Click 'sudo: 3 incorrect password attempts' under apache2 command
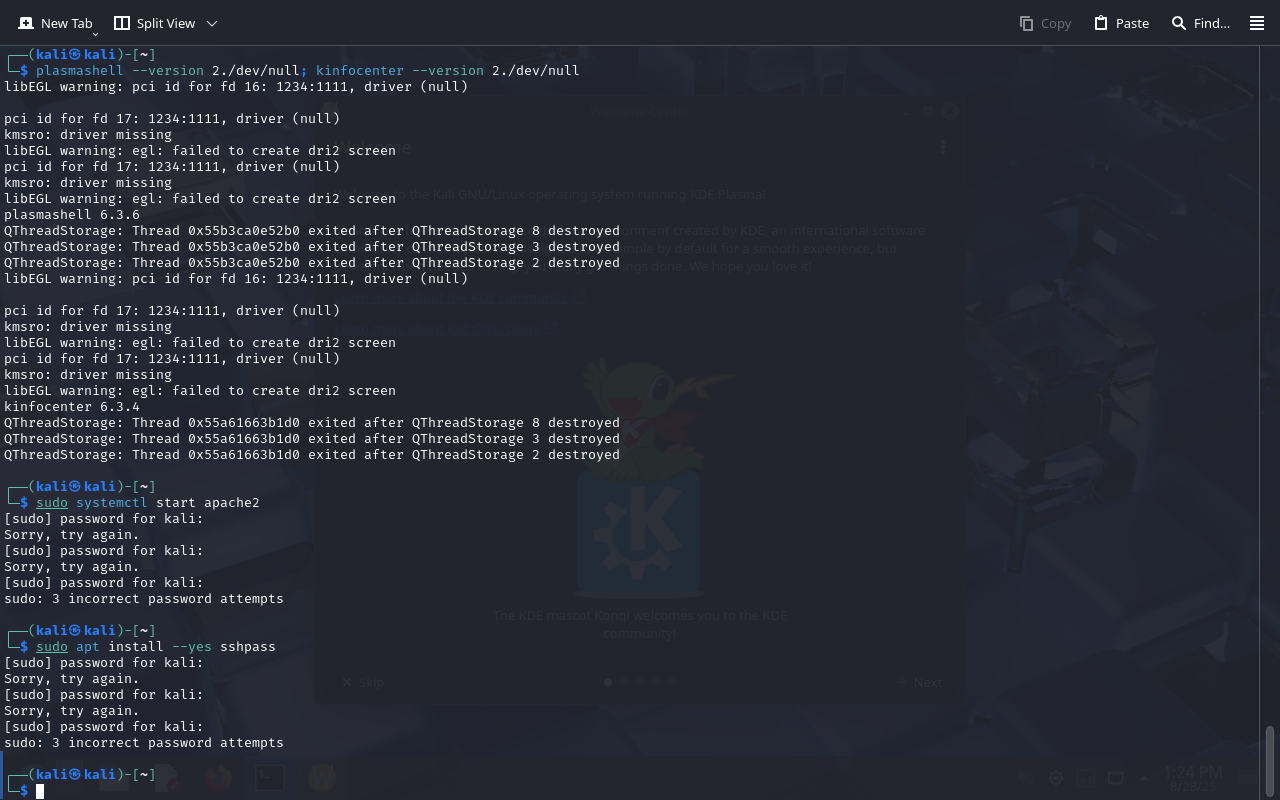 click(x=144, y=599)
